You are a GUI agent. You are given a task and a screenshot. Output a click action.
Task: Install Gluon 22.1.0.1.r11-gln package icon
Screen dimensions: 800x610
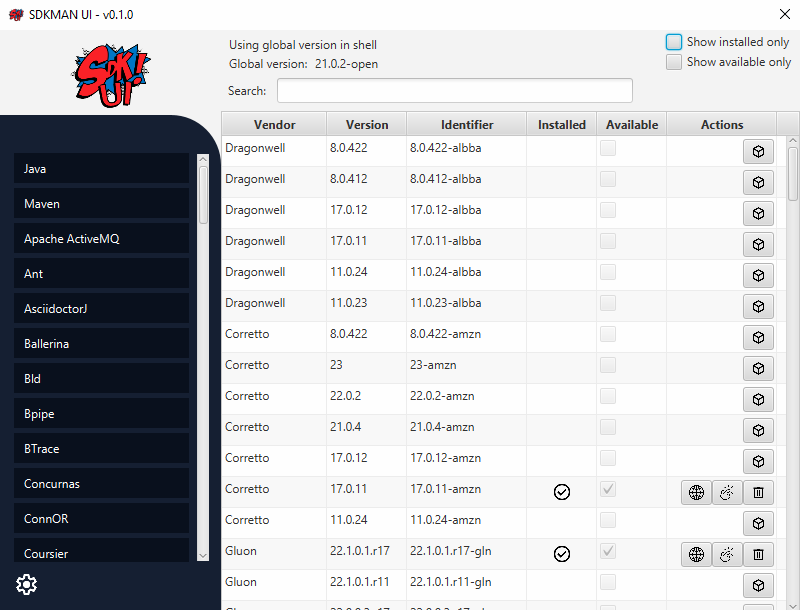(758, 586)
